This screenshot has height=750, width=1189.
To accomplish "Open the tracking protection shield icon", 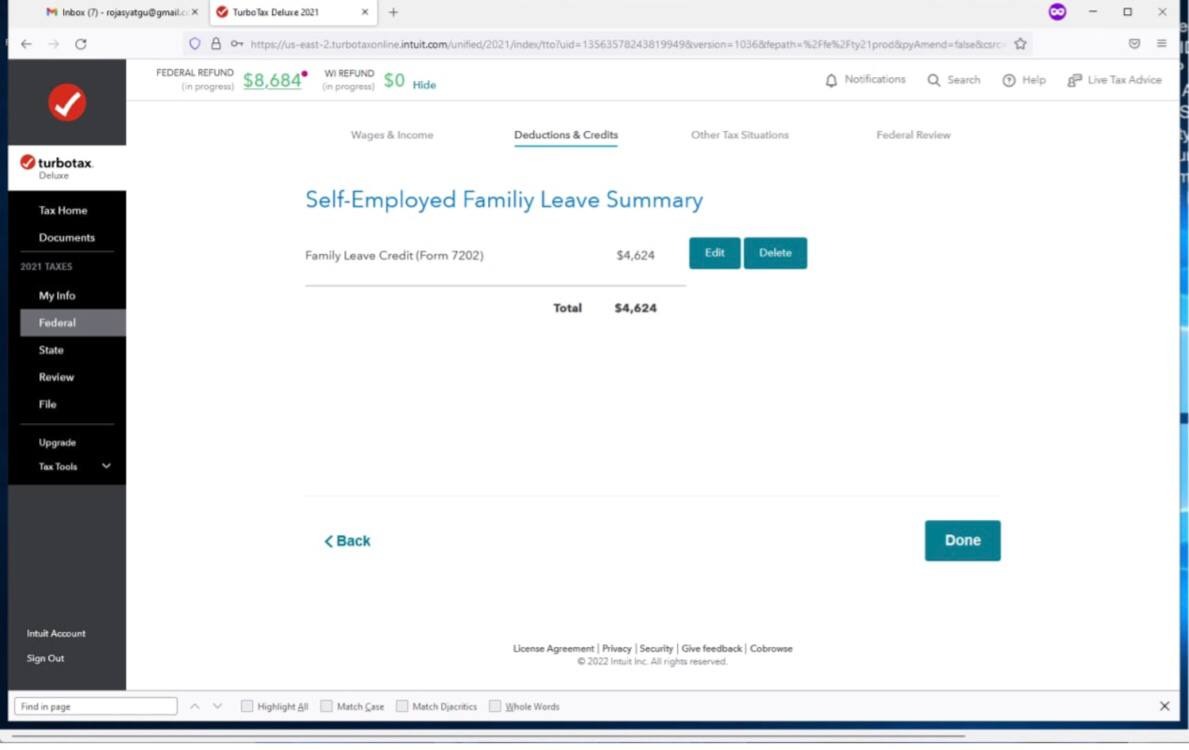I will point(195,44).
